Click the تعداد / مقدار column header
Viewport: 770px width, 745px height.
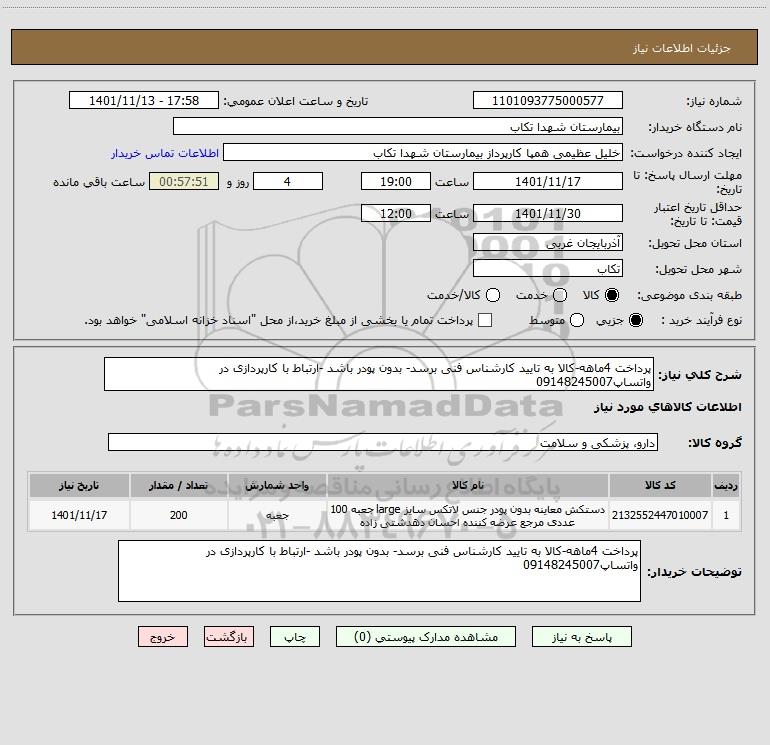click(178, 485)
